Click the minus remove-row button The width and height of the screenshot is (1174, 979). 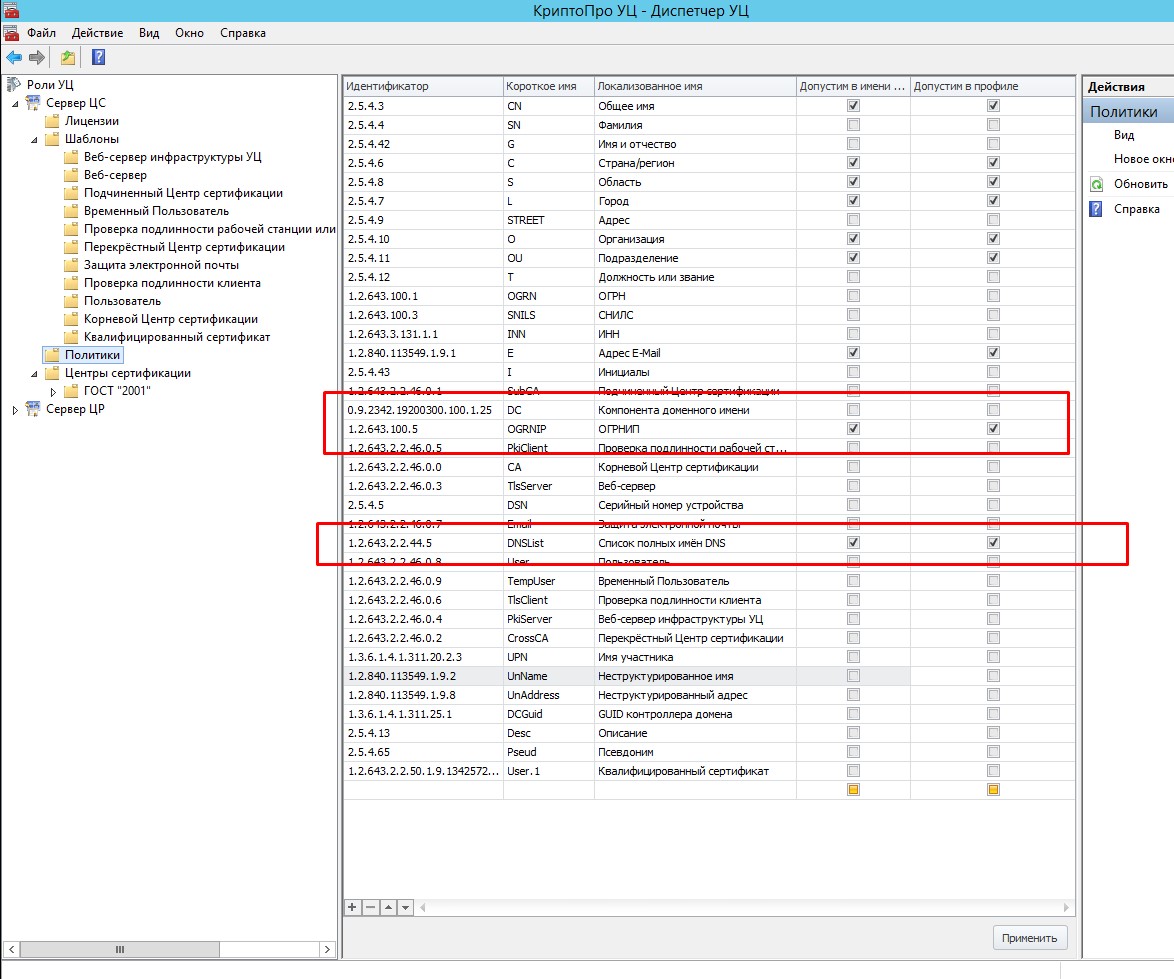tap(371, 907)
